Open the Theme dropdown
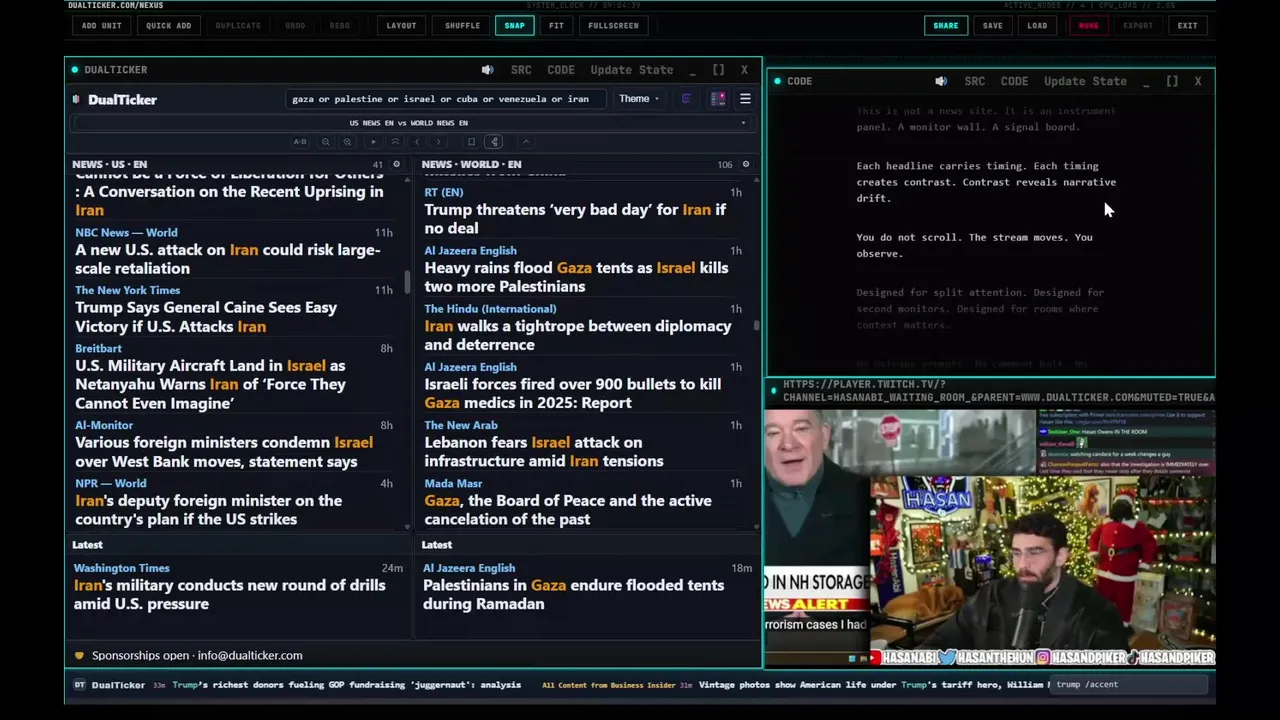 tap(638, 99)
